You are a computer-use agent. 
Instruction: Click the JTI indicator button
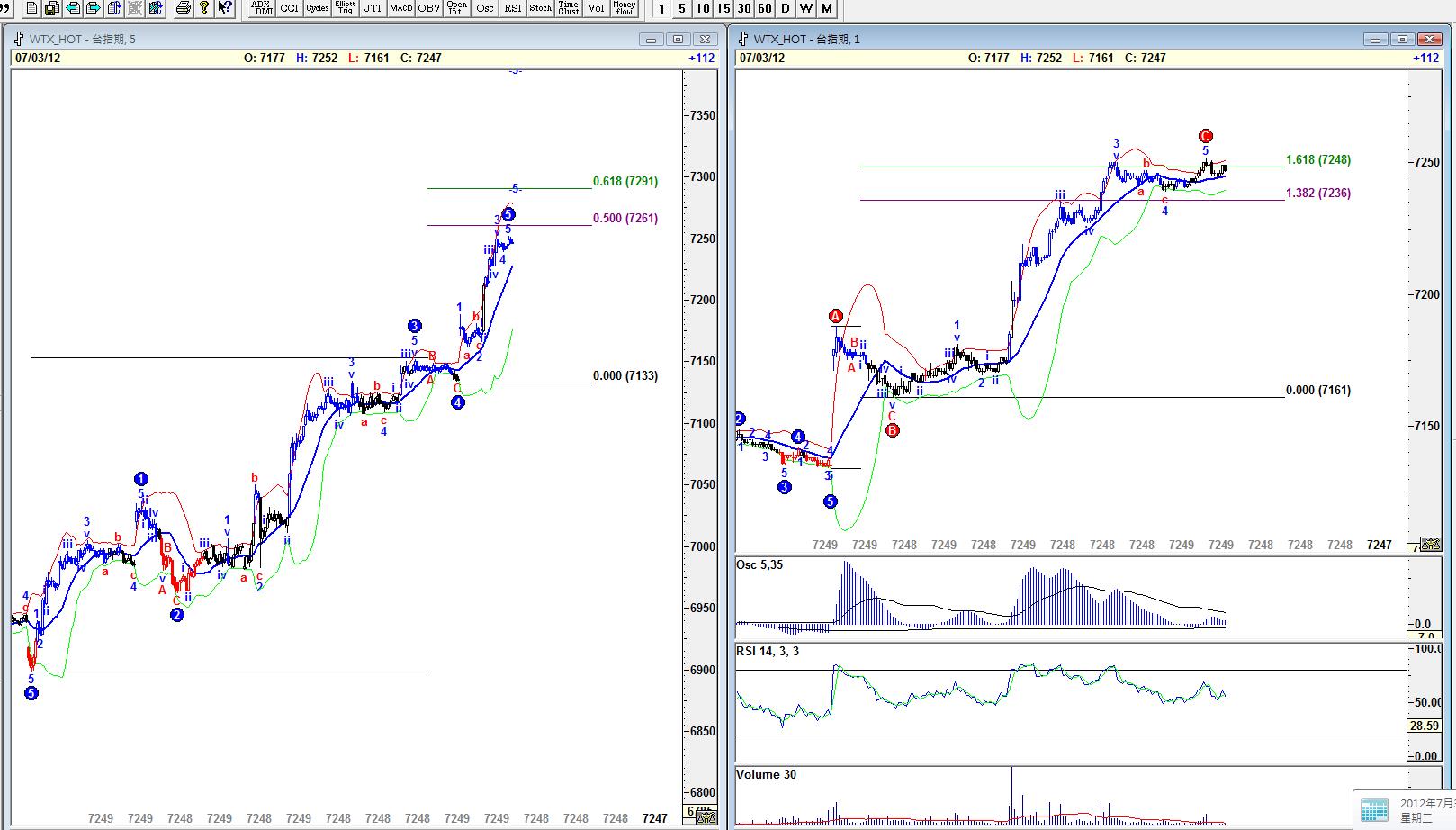(x=373, y=7)
